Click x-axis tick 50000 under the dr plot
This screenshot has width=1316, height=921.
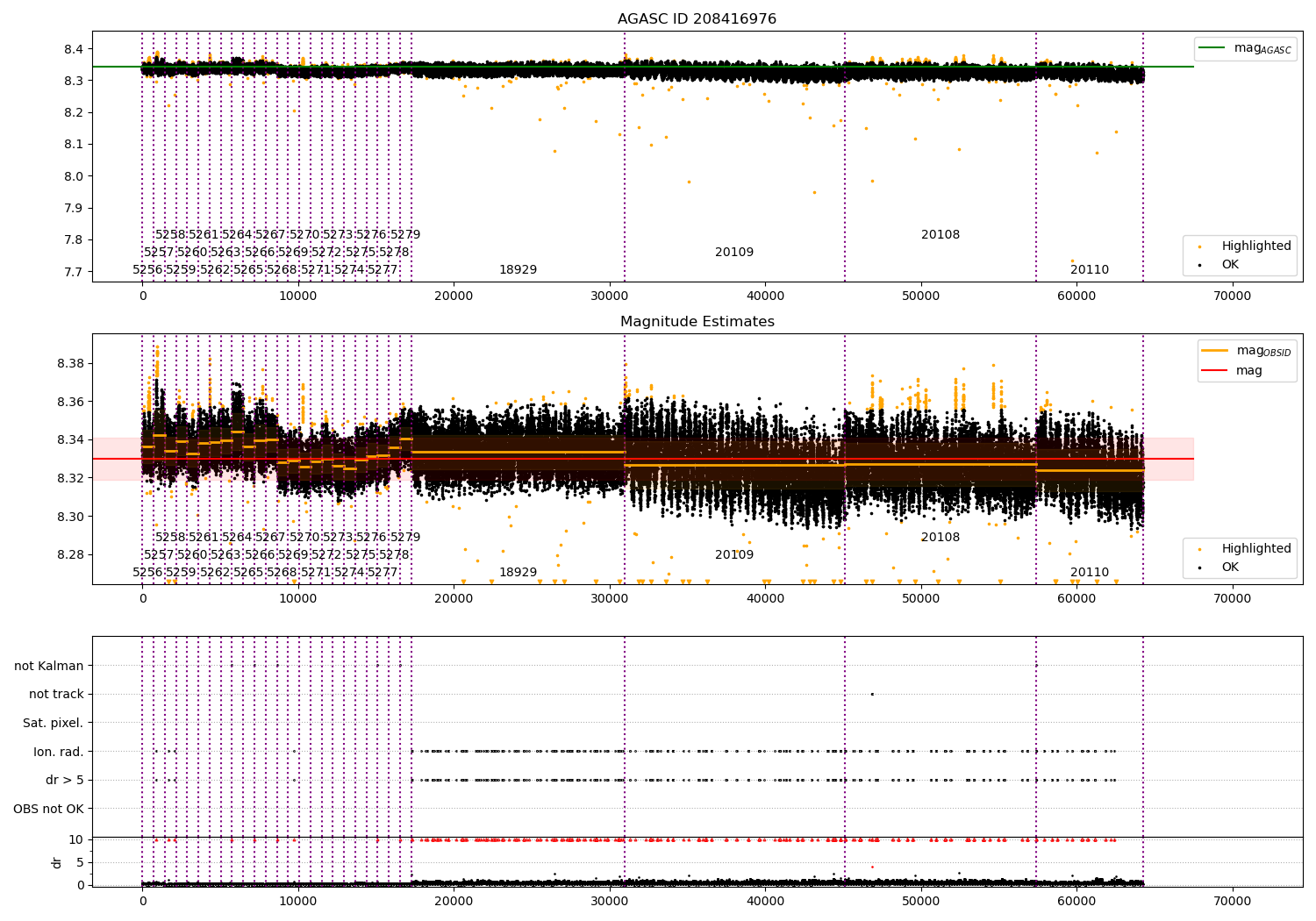(920, 902)
